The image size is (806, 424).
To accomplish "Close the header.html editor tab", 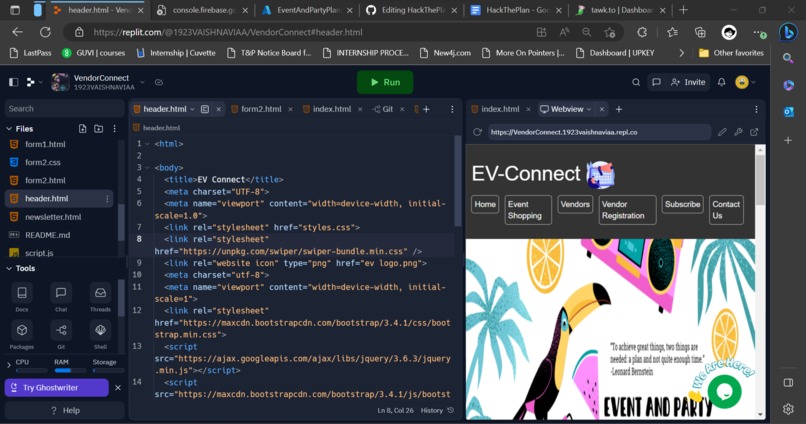I will coord(218,109).
